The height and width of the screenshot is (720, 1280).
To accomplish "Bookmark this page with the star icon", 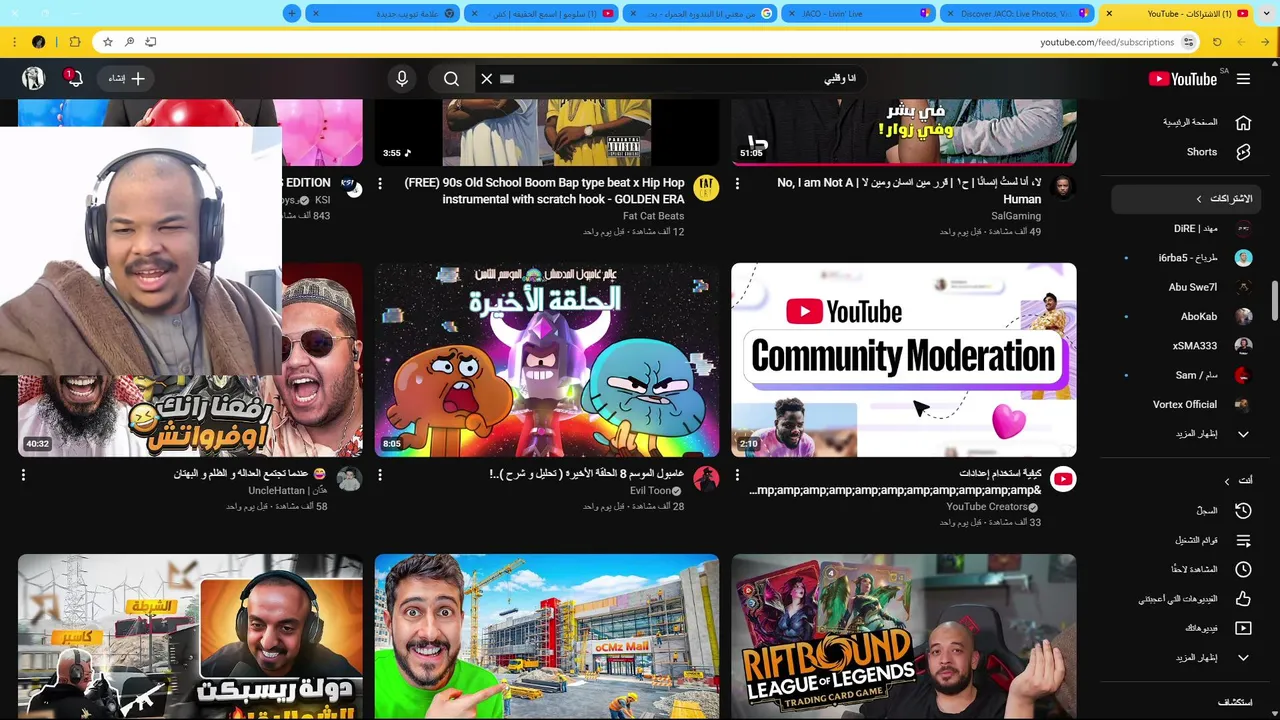I will tap(107, 42).
